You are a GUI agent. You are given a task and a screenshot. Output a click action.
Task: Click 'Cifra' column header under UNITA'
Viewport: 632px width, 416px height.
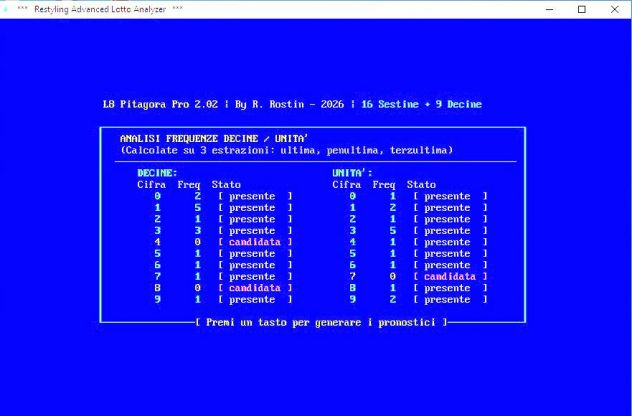pyautogui.click(x=347, y=185)
